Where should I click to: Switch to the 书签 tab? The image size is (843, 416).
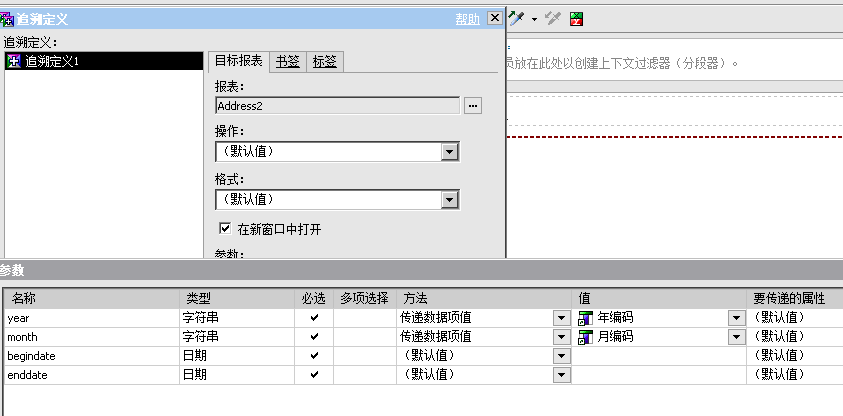[288, 62]
